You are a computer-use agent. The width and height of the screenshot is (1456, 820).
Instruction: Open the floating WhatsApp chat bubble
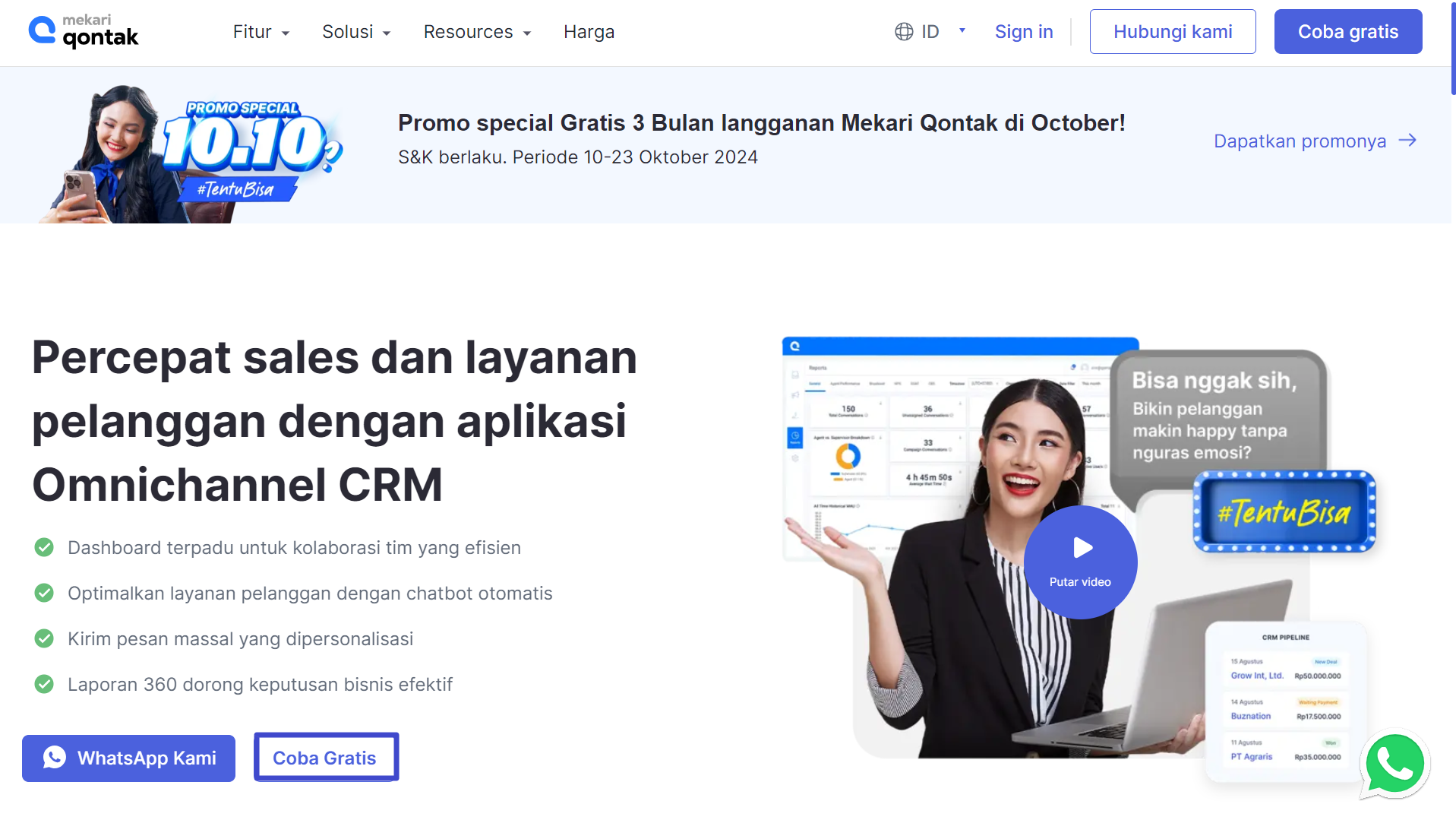click(1394, 765)
